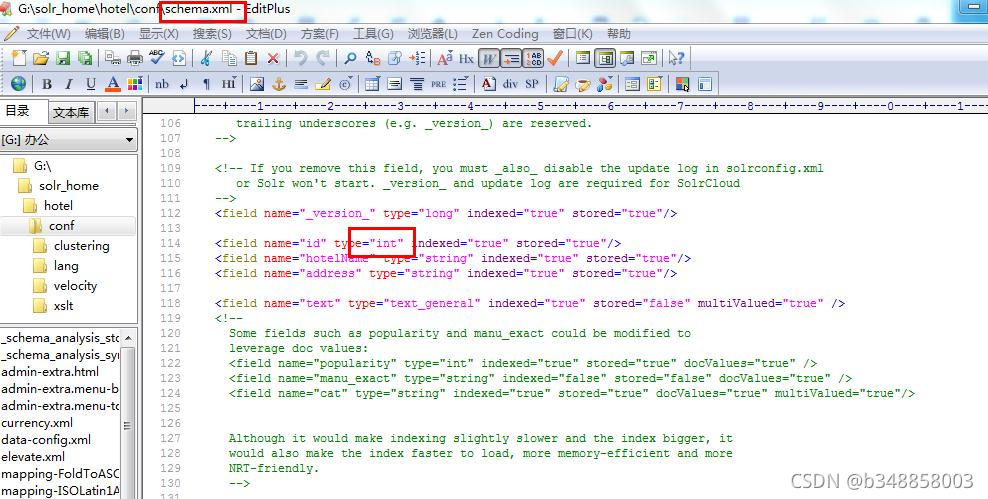The height and width of the screenshot is (499, 988).
Task: Click the Print icon
Action: click(135, 58)
